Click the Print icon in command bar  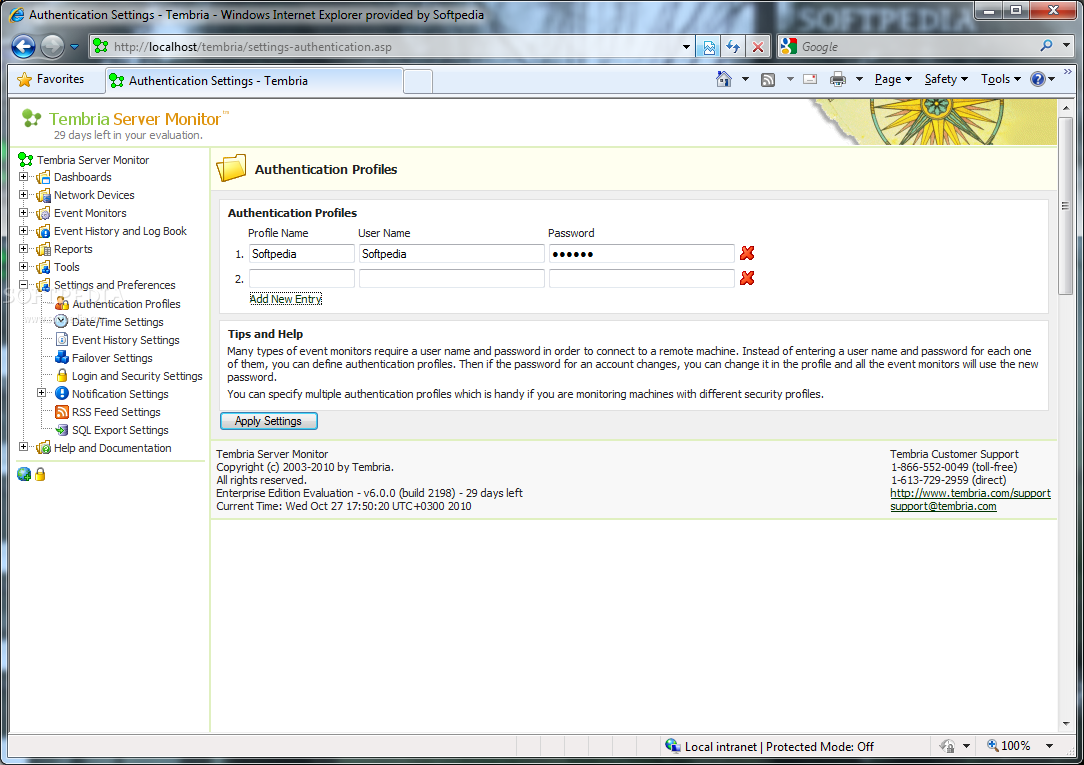click(x=838, y=79)
